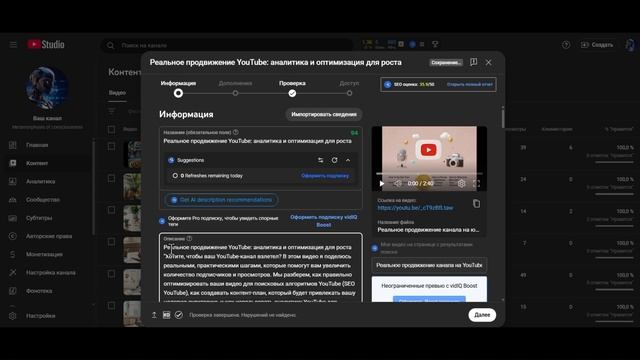The image size is (640, 360).
Task: Click the Создать button in the top bar
Action: pos(597,45)
